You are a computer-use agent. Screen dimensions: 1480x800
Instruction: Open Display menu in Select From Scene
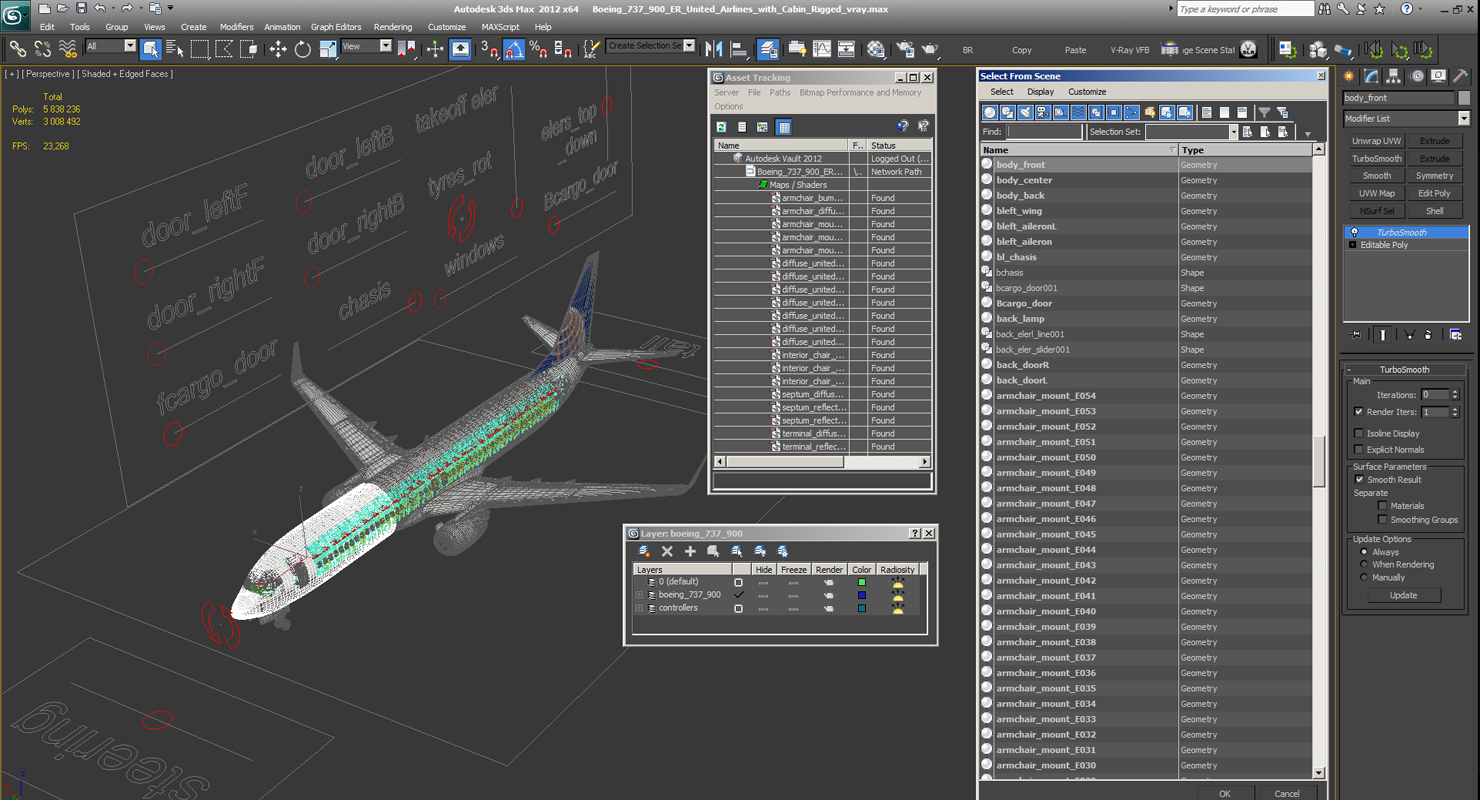(1040, 92)
